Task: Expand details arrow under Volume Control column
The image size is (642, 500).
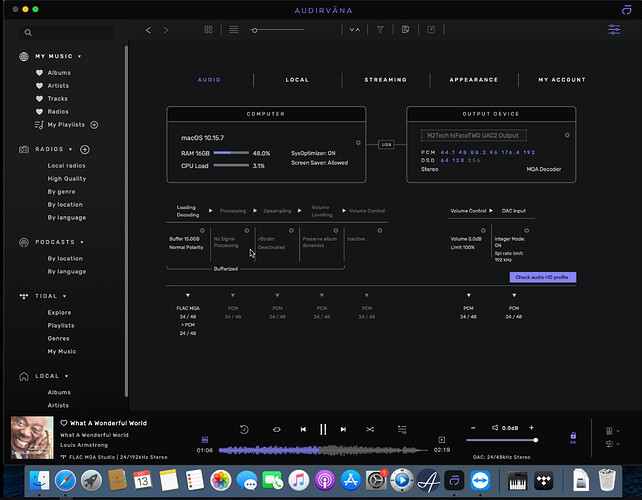Action: coord(469,295)
